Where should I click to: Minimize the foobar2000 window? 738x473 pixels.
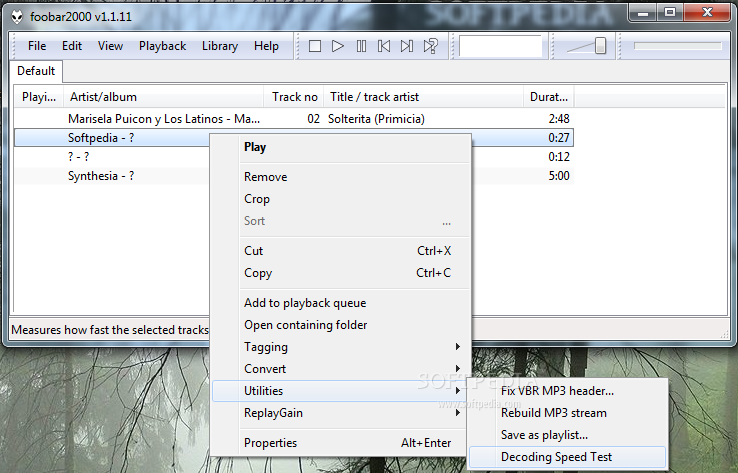(643, 13)
